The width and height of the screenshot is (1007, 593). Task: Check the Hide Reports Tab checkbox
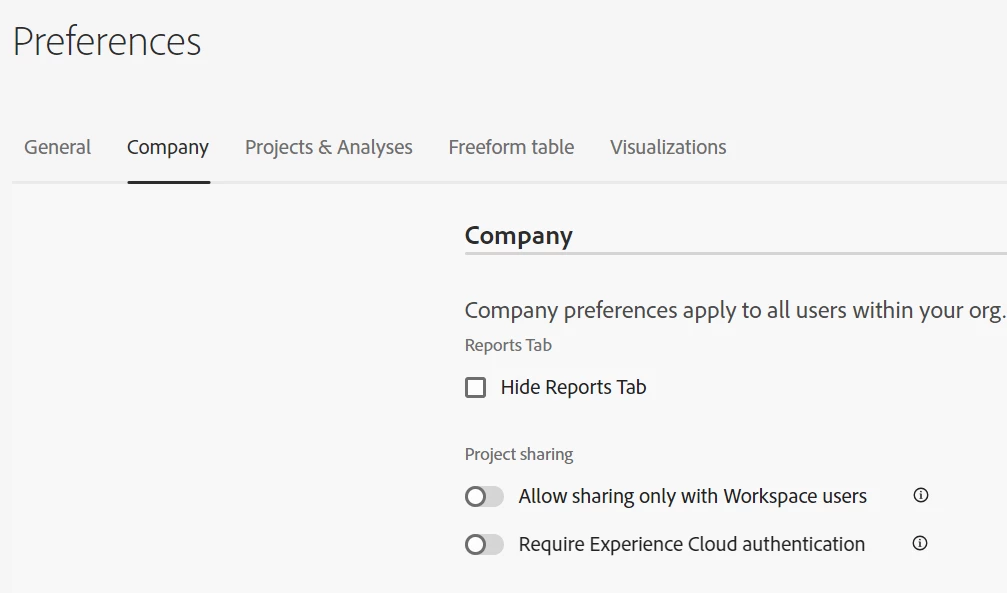click(x=476, y=387)
